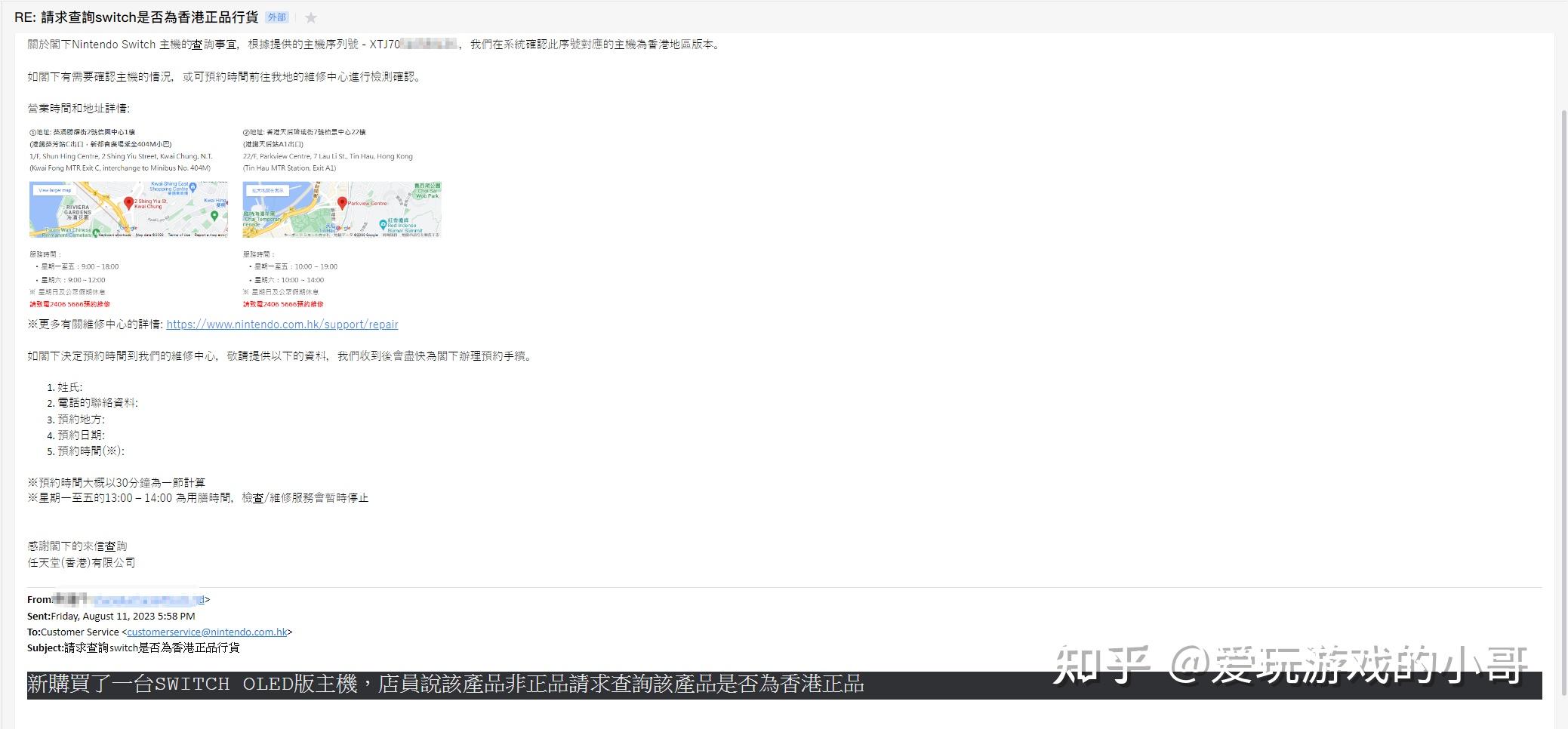1568x729 pixels.
Task: Click the Tsuen Wan Chinese Permanent Cemetery marker
Action: pyautogui.click(x=96, y=233)
